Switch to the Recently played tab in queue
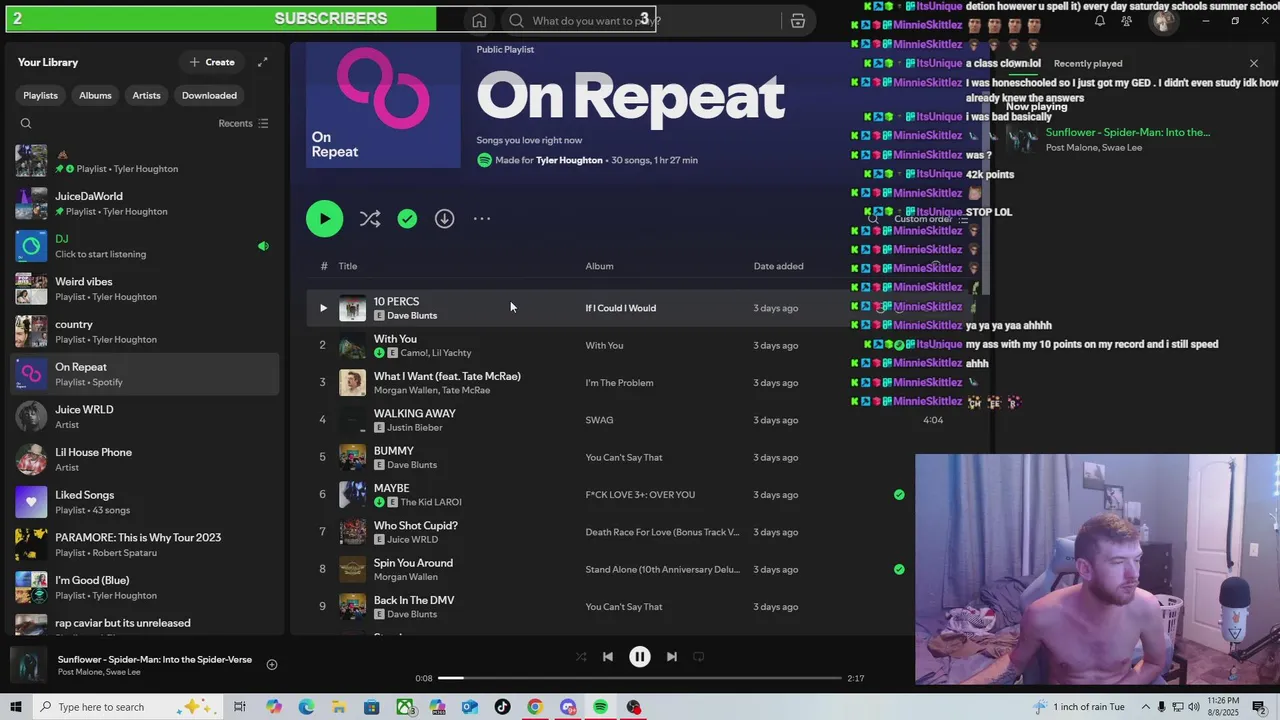This screenshot has width=1280, height=720. (1088, 63)
